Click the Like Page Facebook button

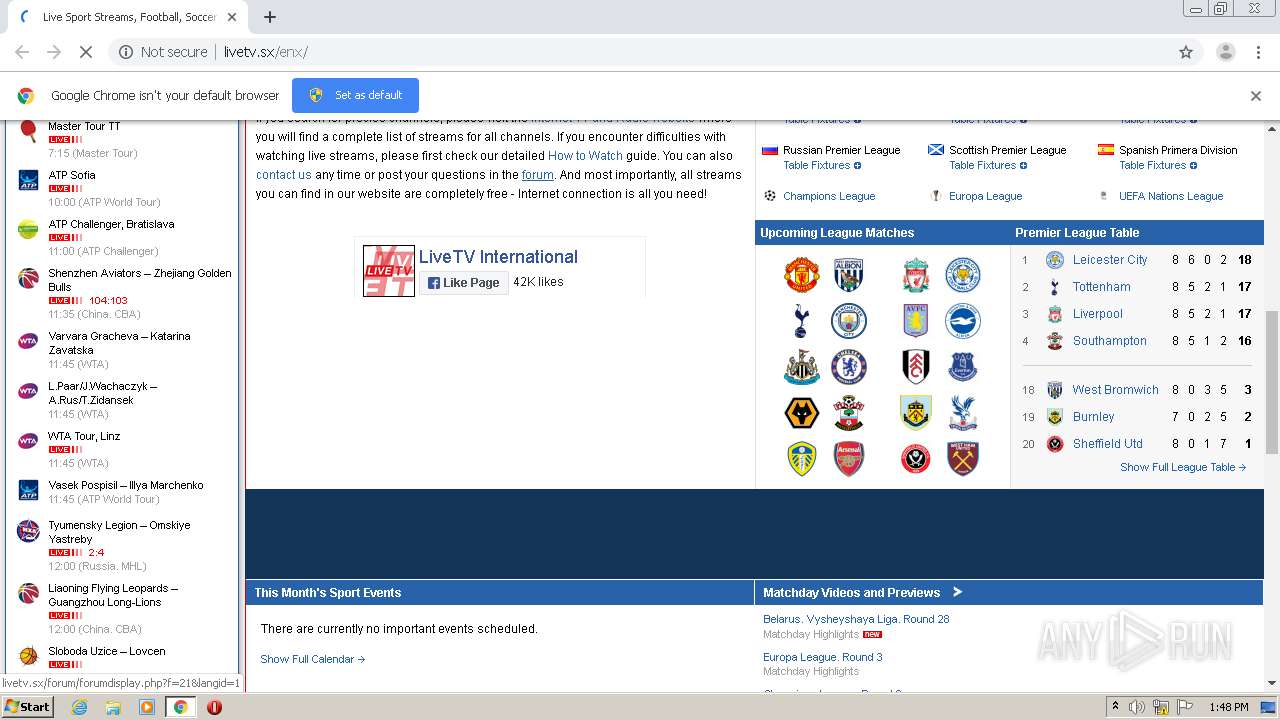463,283
